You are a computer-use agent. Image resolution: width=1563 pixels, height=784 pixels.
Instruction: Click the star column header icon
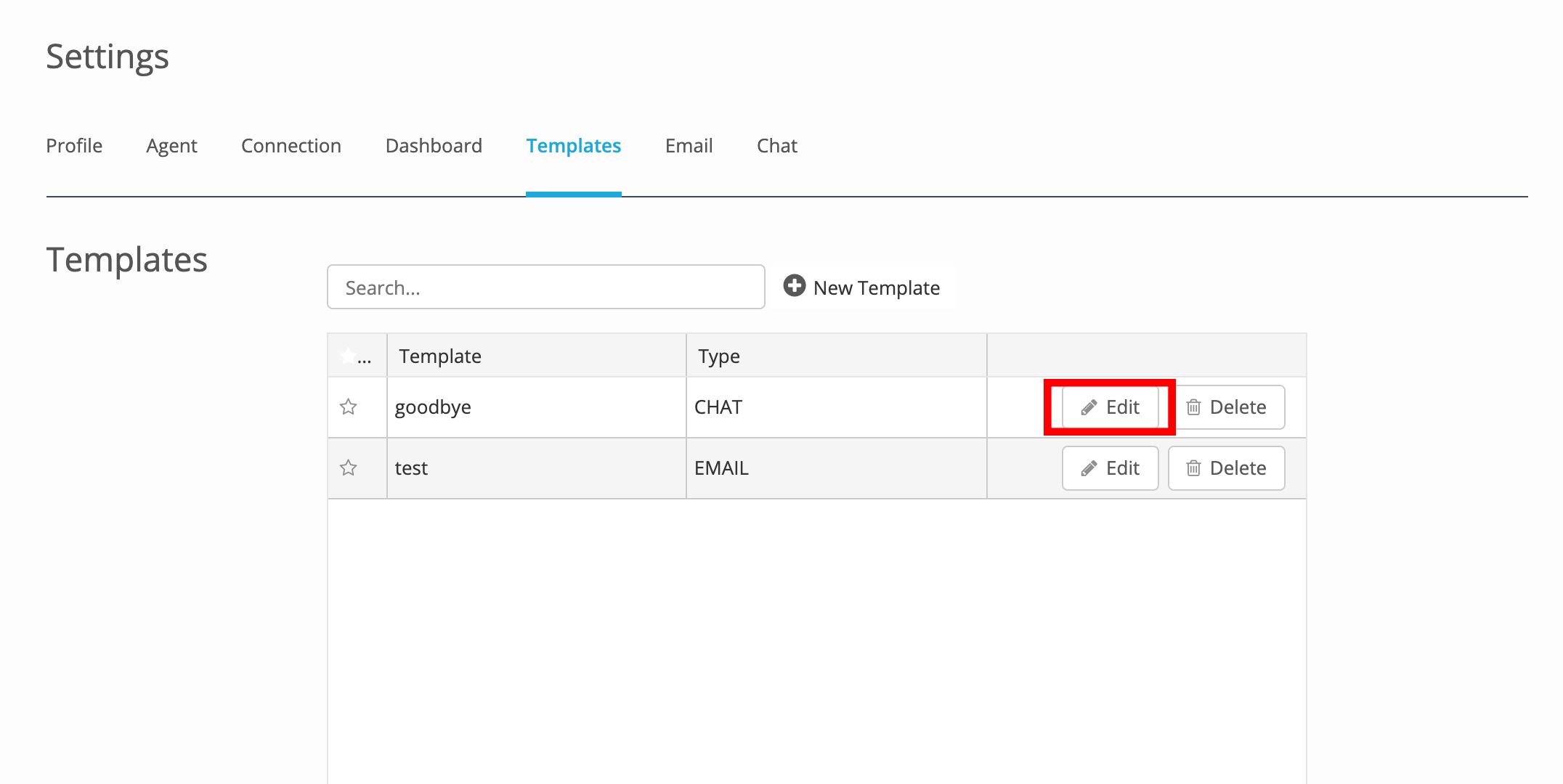click(349, 356)
